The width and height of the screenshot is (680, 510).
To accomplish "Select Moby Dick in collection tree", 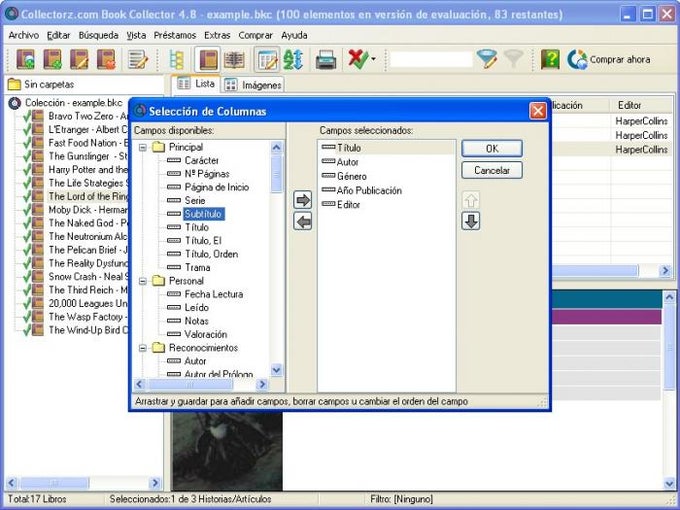I will click(x=88, y=210).
